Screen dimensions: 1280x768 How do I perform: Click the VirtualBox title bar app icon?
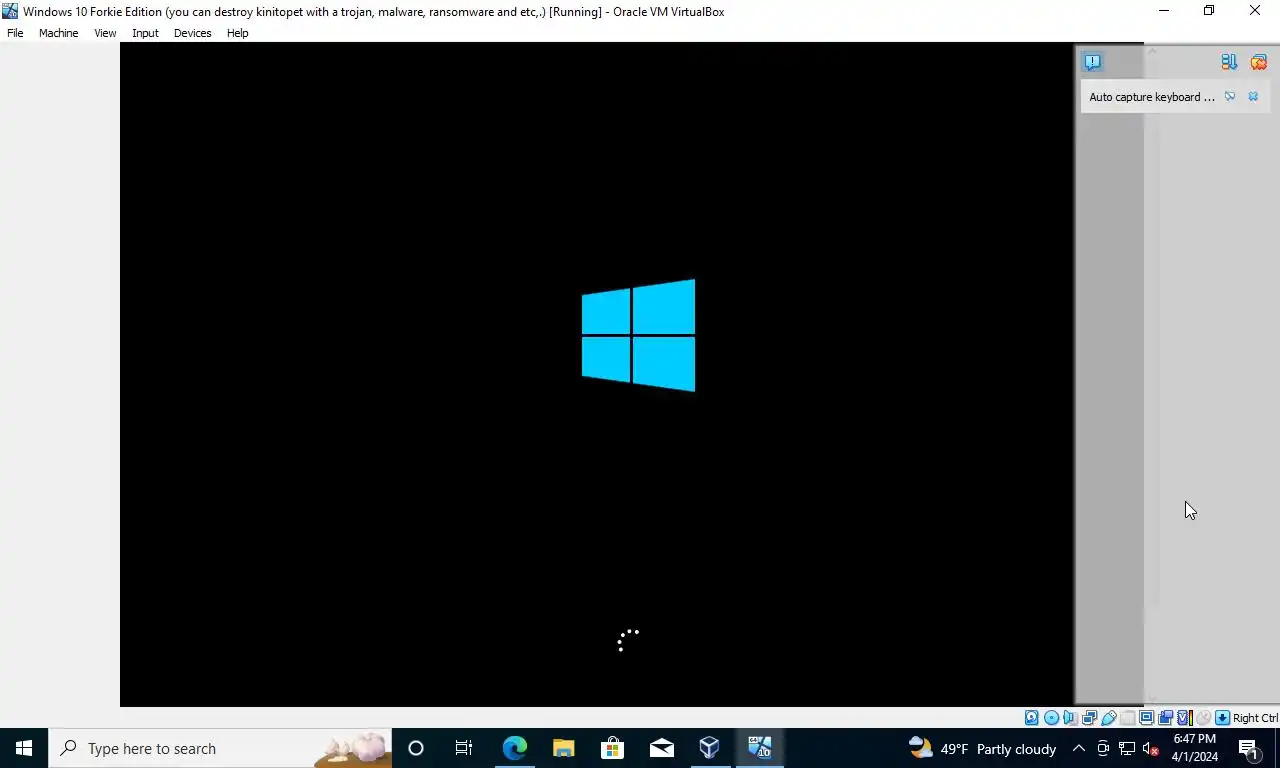(10, 11)
